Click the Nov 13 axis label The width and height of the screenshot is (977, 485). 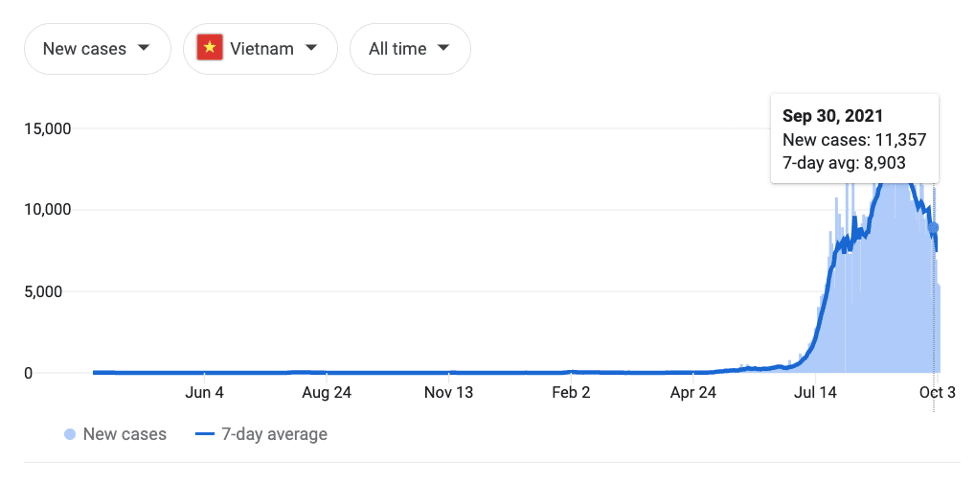pyautogui.click(x=449, y=393)
